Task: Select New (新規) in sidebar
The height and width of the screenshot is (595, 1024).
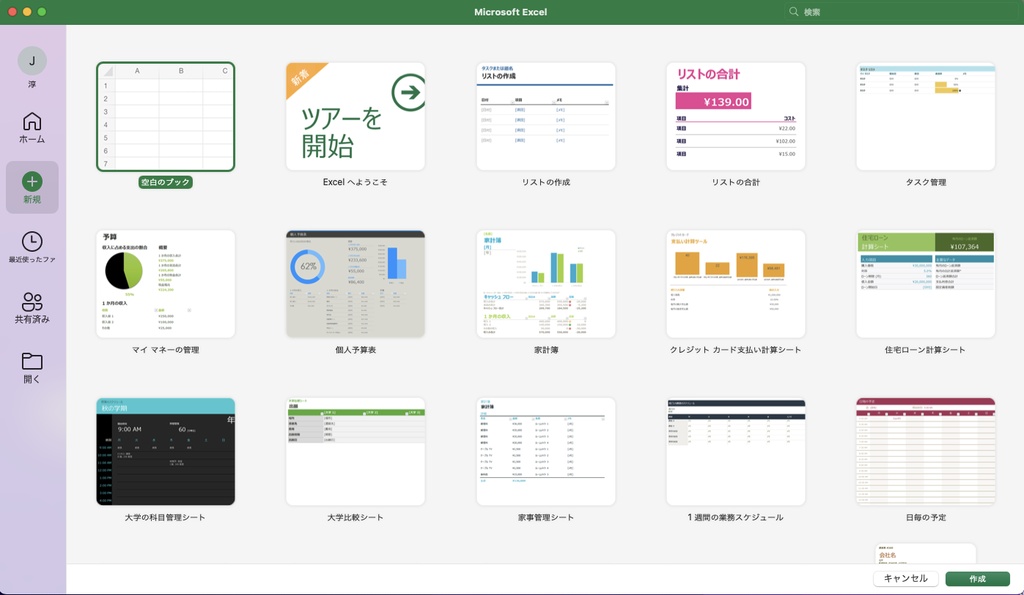Action: 32,187
